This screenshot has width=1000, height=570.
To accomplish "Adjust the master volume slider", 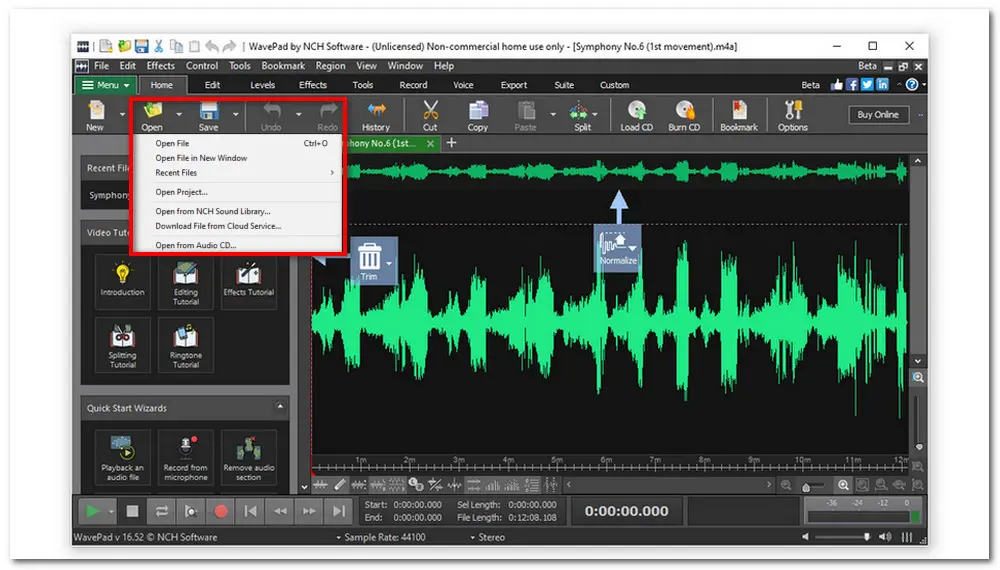I will coord(842,537).
